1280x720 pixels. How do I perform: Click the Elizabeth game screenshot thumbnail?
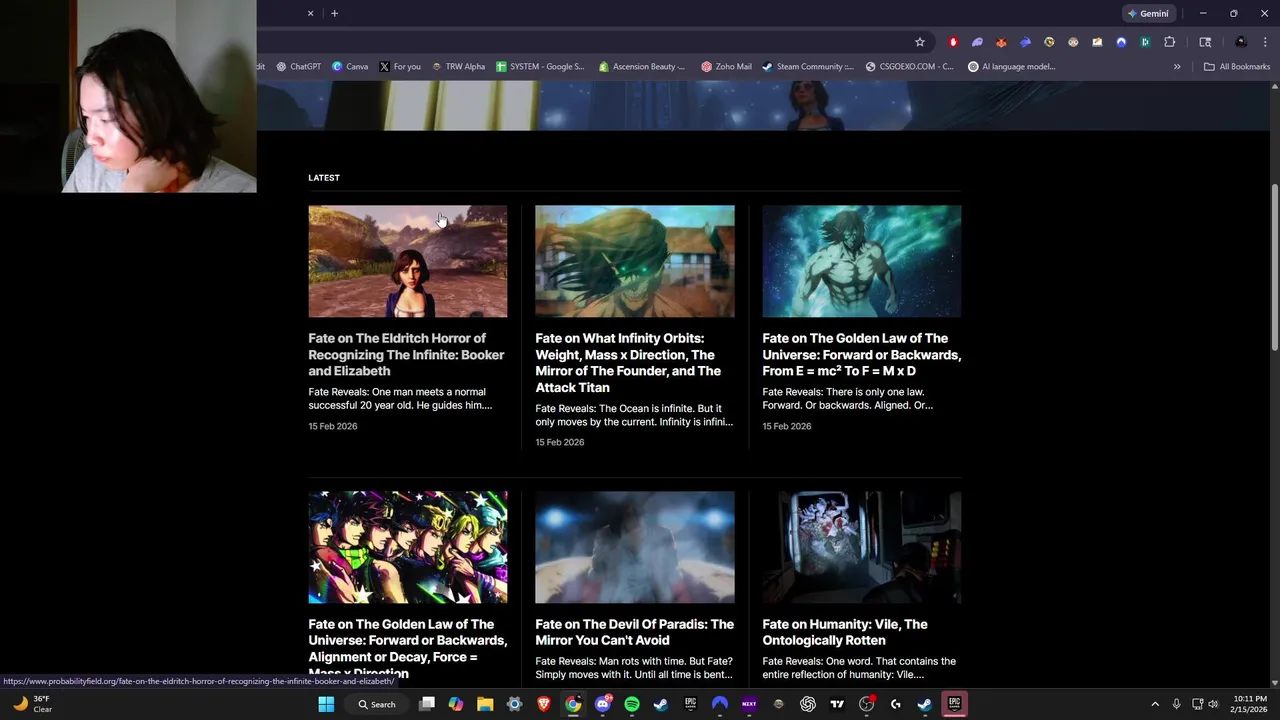[408, 261]
